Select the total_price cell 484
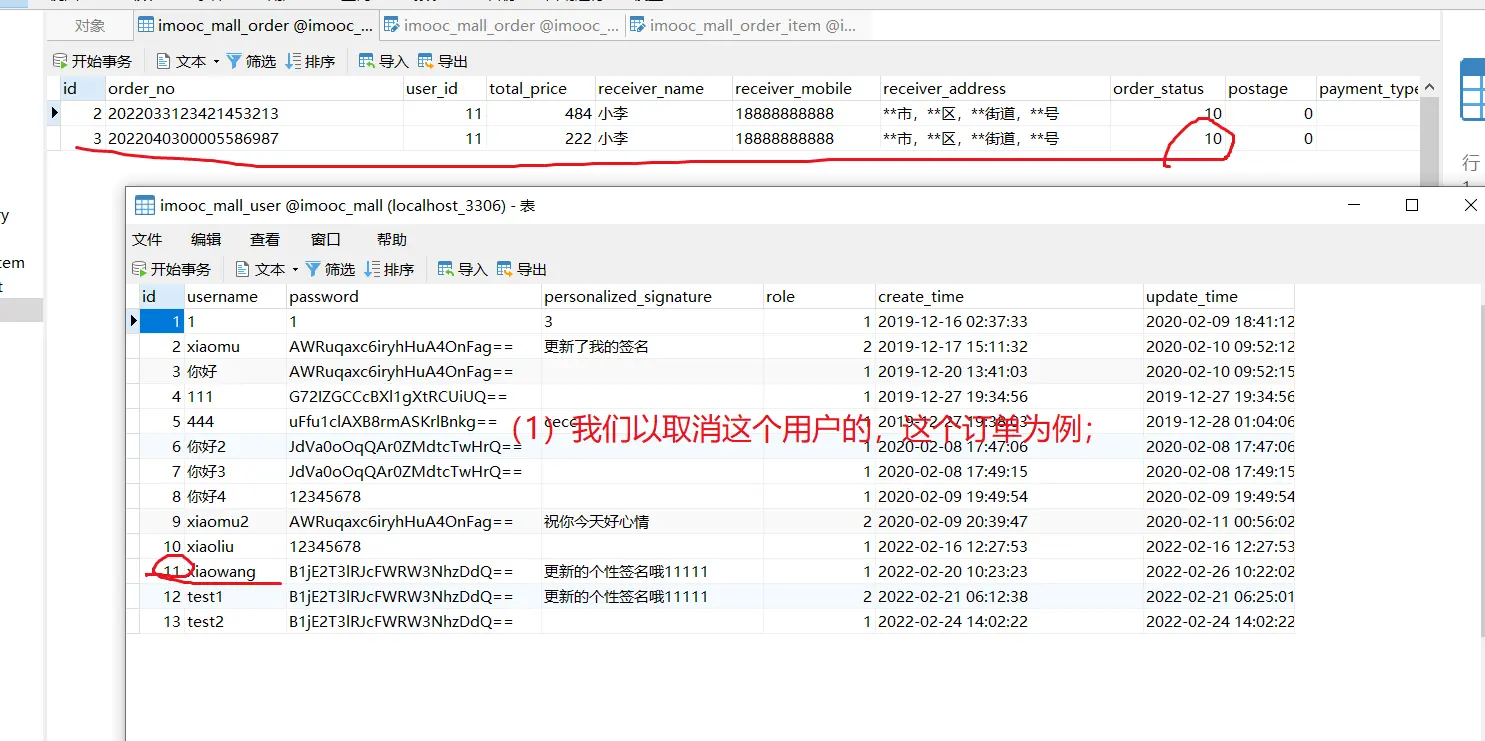1485x741 pixels. [x=540, y=114]
